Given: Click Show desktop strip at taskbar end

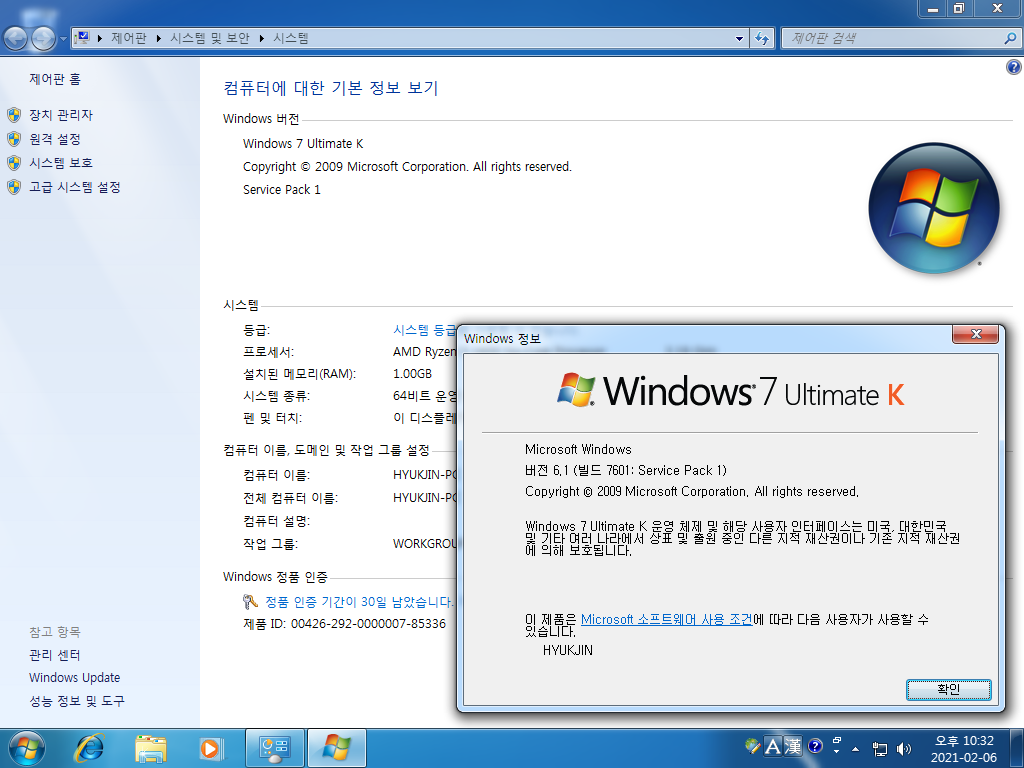Looking at the screenshot, I should (1017, 748).
